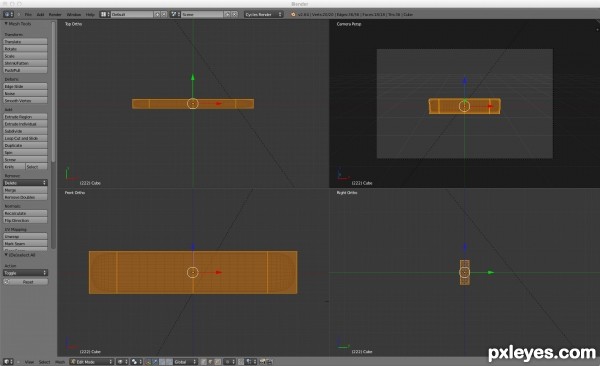600x366 pixels.
Task: Click the Duplicate button
Action: coord(25,145)
